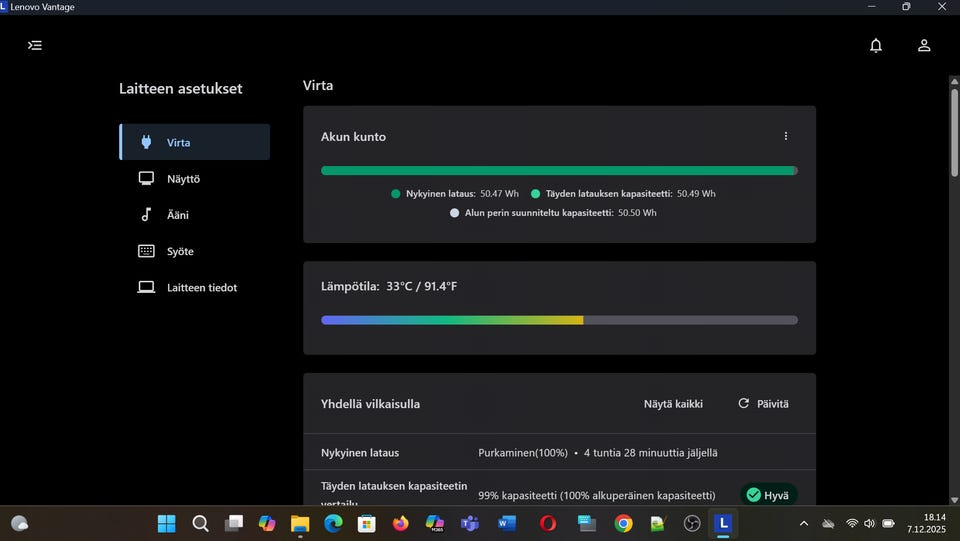Click the Yhdellä vilkaisulla heading
960x541 pixels.
tap(370, 404)
